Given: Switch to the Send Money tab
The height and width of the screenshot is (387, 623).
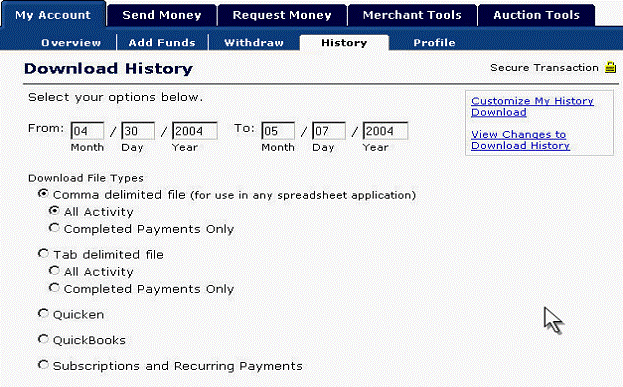Looking at the screenshot, I should click(162, 15).
